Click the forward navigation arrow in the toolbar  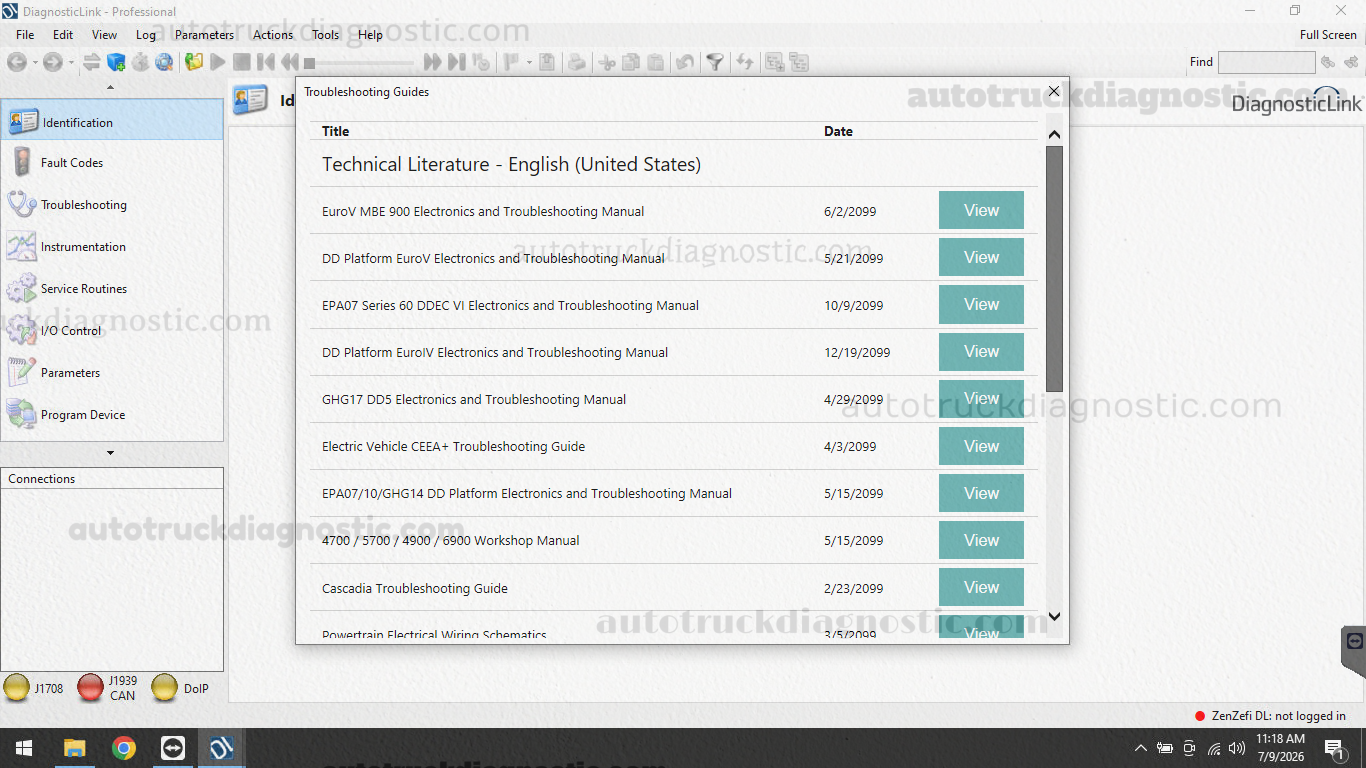(52, 62)
